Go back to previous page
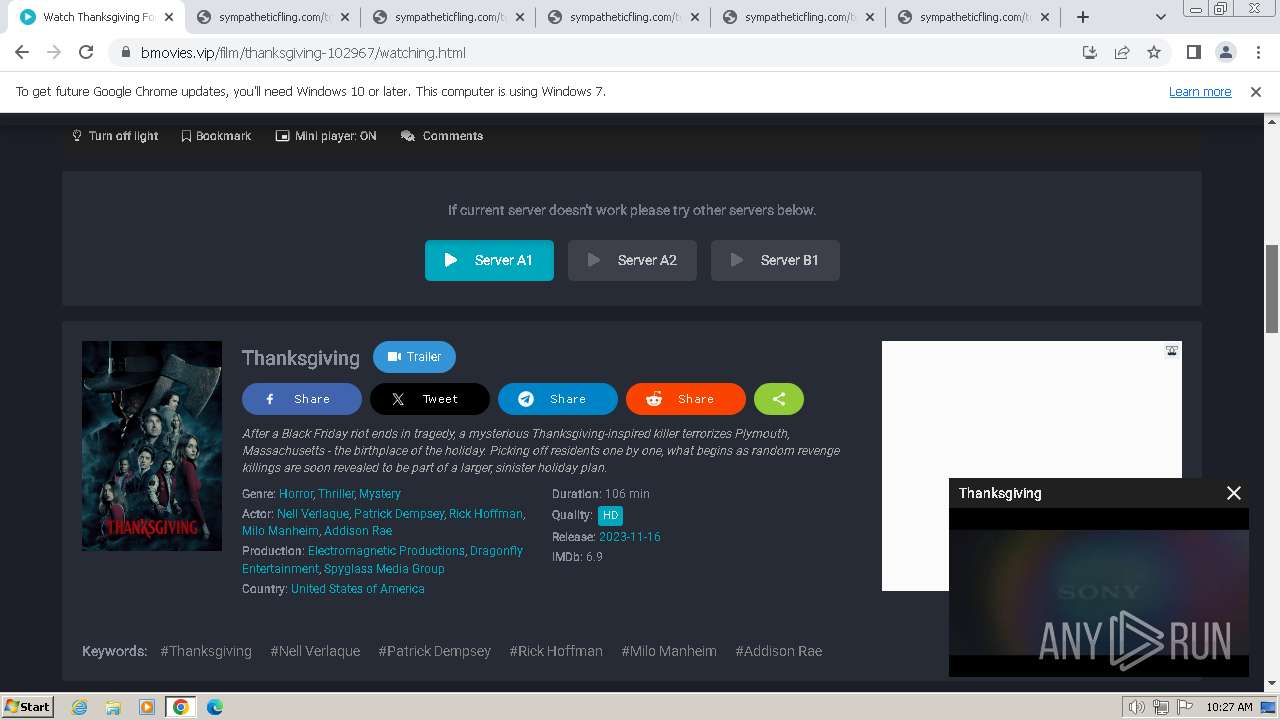This screenshot has height=720, width=1280. [x=22, y=52]
